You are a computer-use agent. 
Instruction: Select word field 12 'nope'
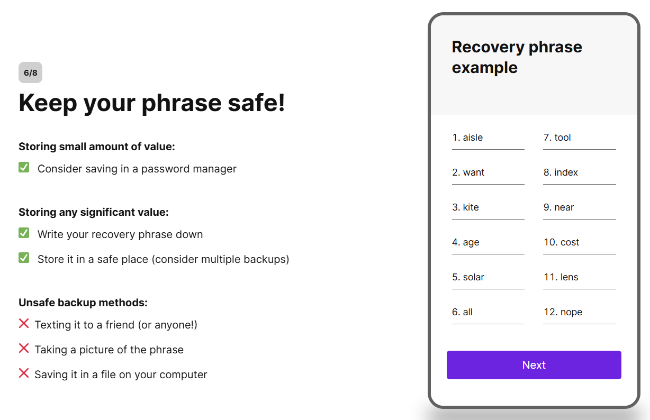tap(579, 312)
